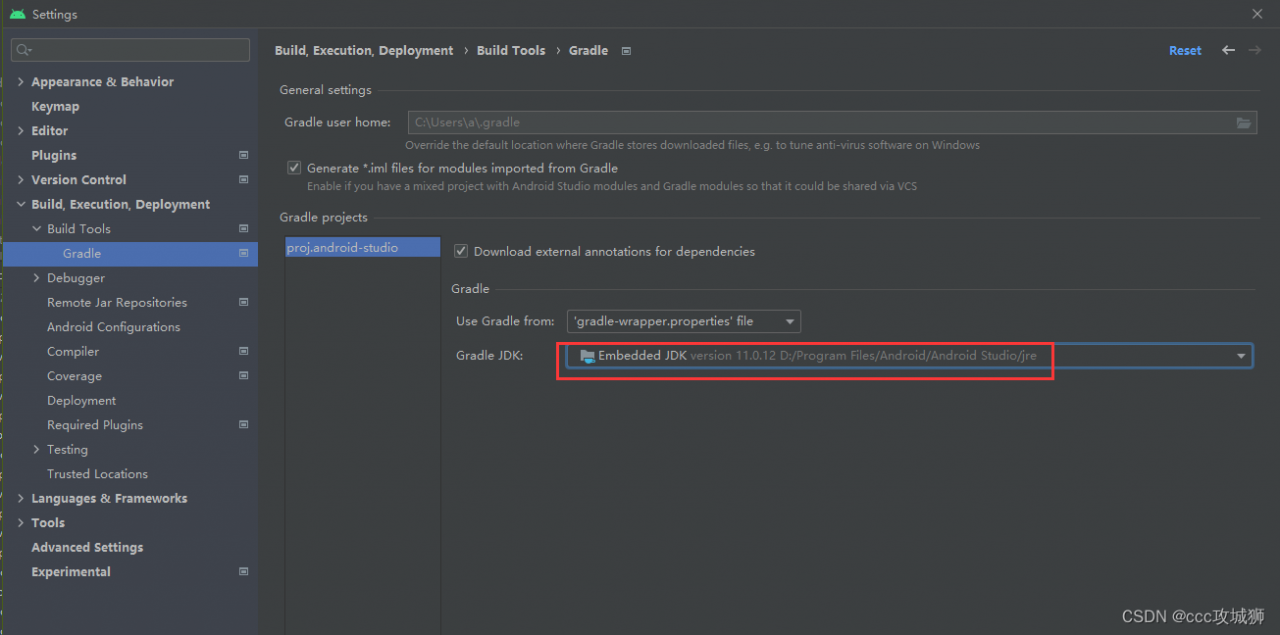The width and height of the screenshot is (1280, 635).
Task: Open Android Configurations settings page
Action: tap(113, 327)
